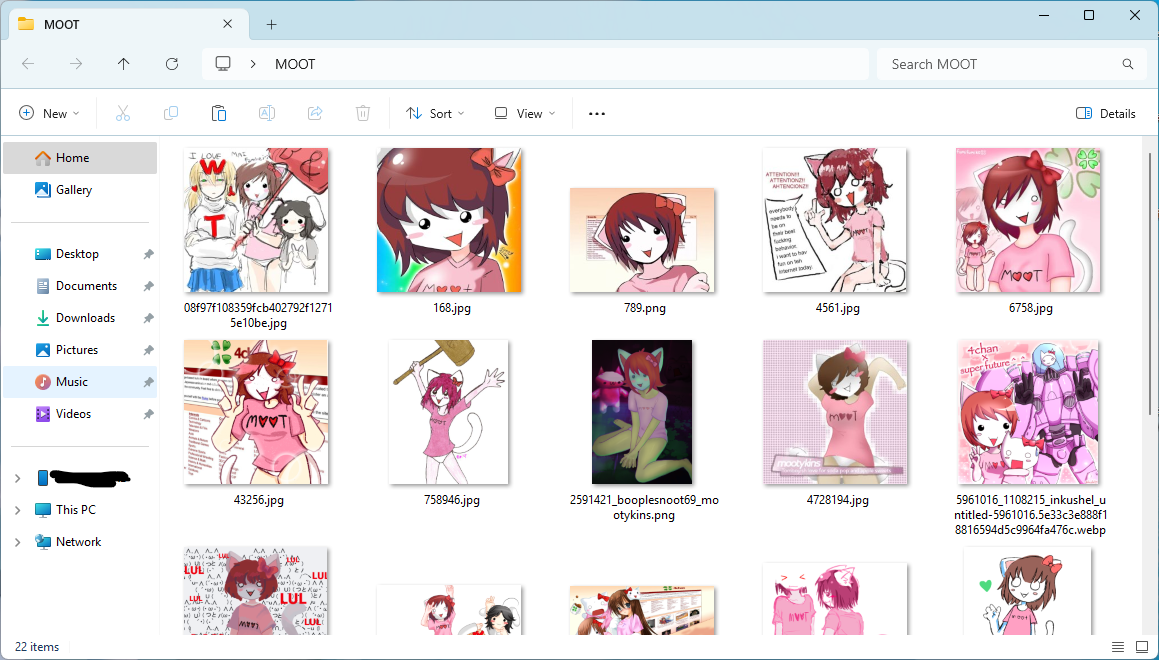
Task: Open Videos in the sidebar
Action: point(80,414)
